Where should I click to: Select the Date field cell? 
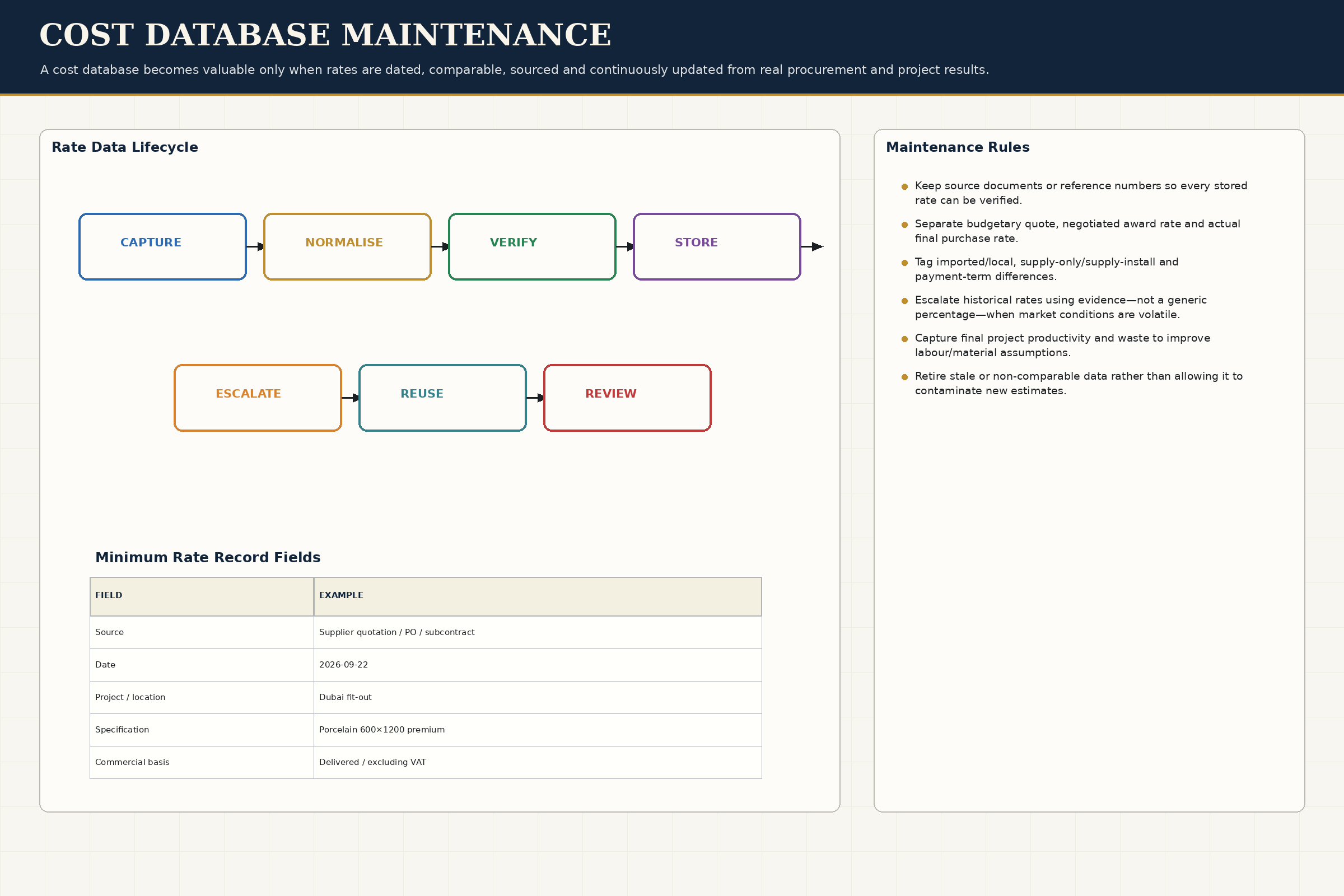(x=202, y=665)
